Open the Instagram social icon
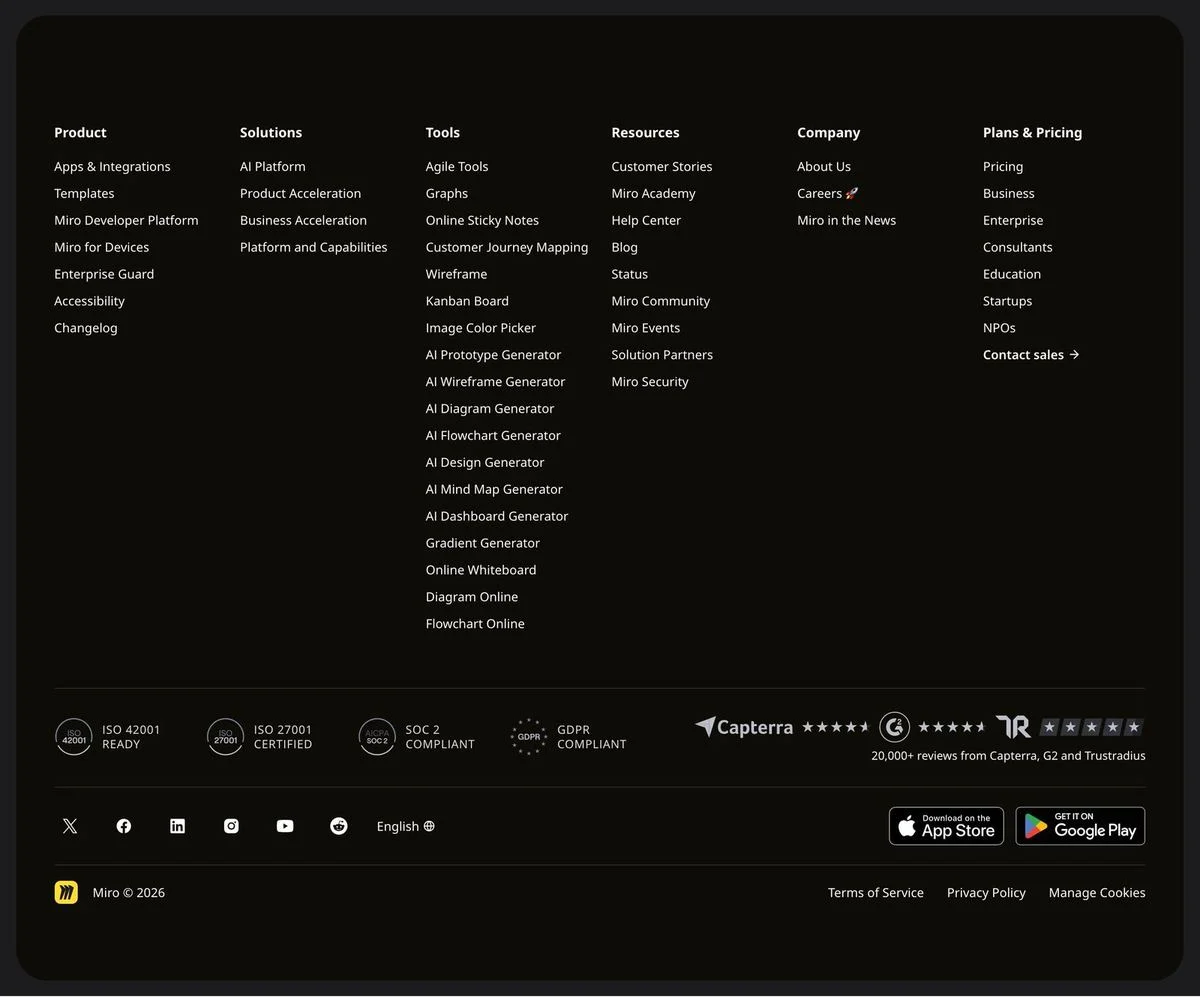 pyautogui.click(x=231, y=826)
